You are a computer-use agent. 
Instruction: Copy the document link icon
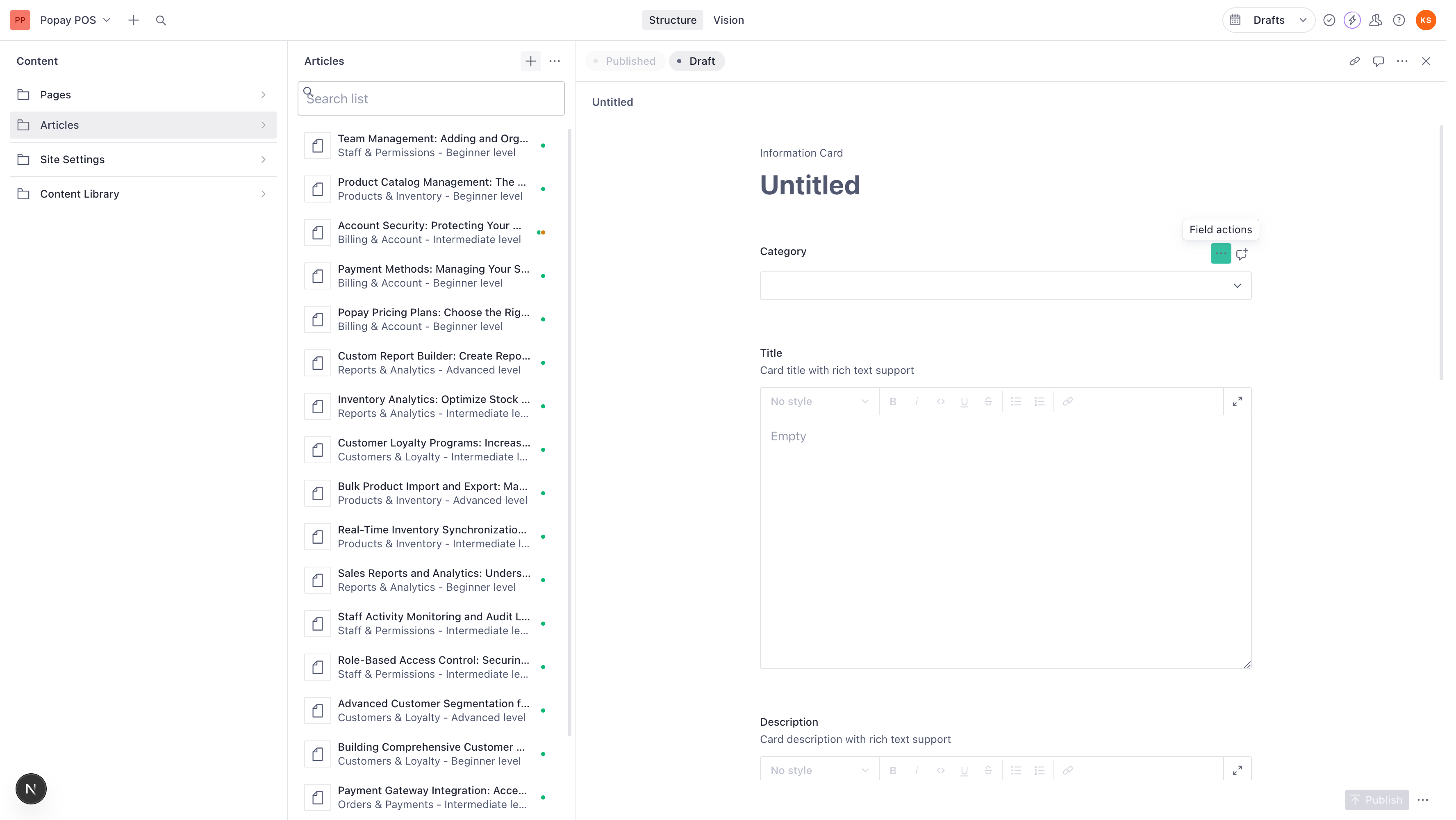1355,61
